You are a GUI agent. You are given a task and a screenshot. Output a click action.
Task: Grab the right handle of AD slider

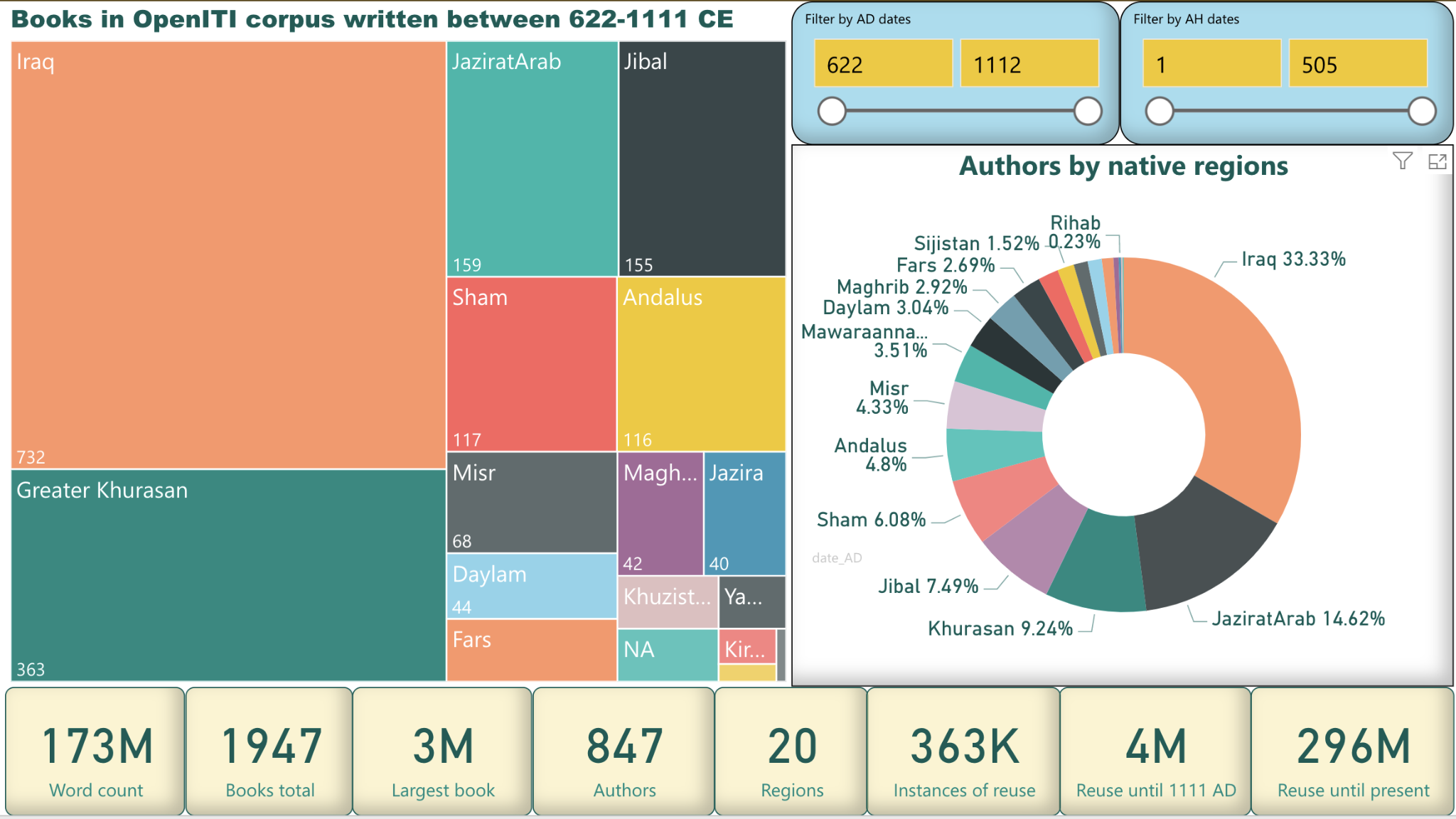[1088, 111]
